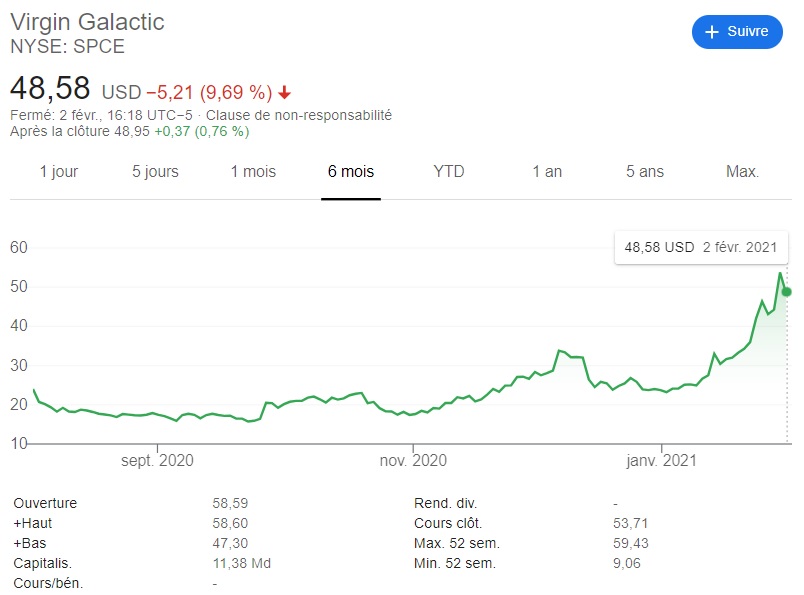The image size is (804, 595).
Task: Click the Virgin Galactic company title
Action: click(87, 22)
